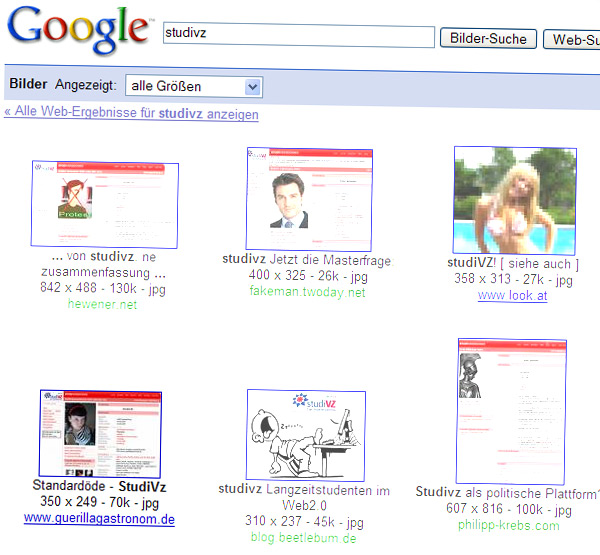Click the Bilder section heading
Viewport: 600px width, 555px height.
click(x=27, y=86)
